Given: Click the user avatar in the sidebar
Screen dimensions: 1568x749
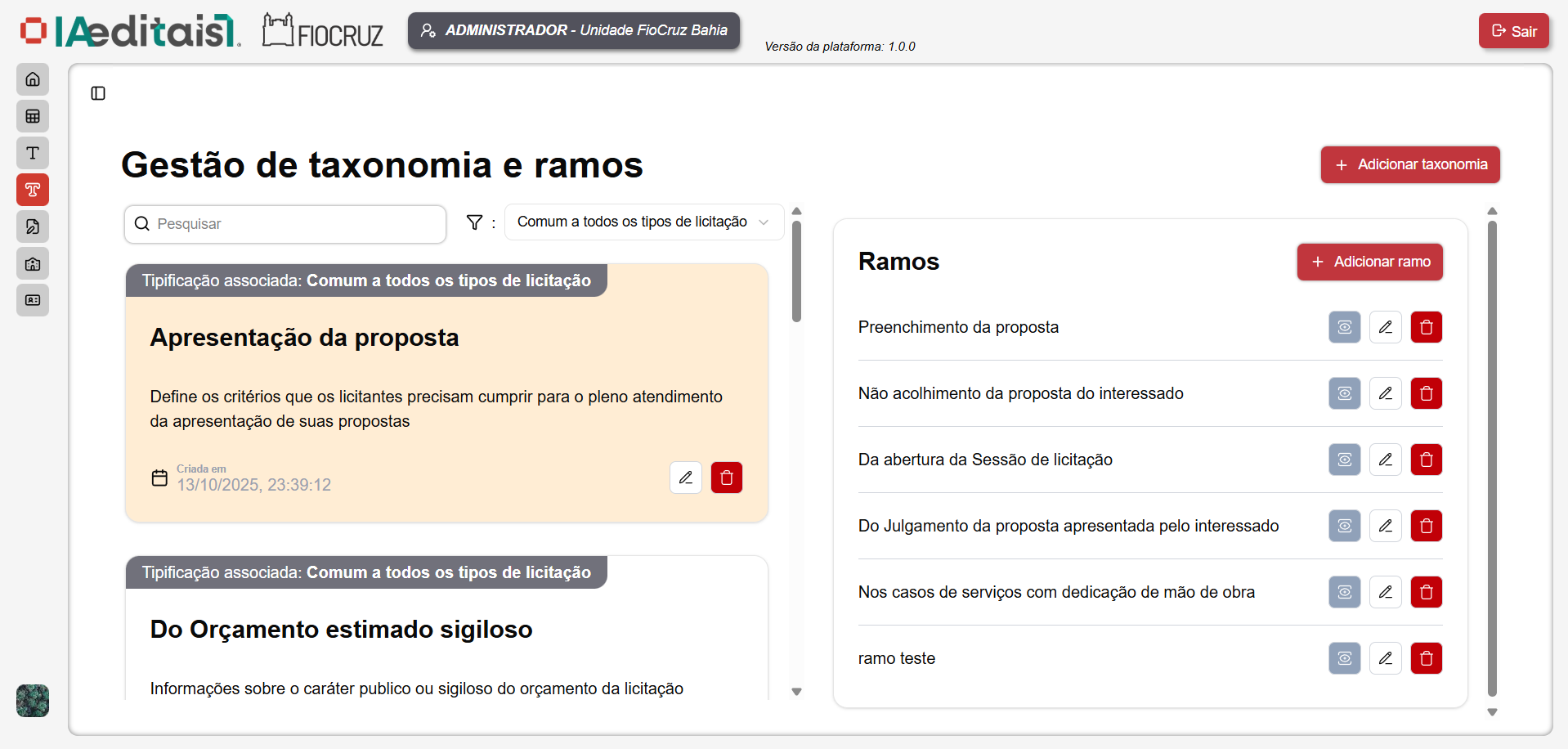Looking at the screenshot, I should click(x=33, y=701).
